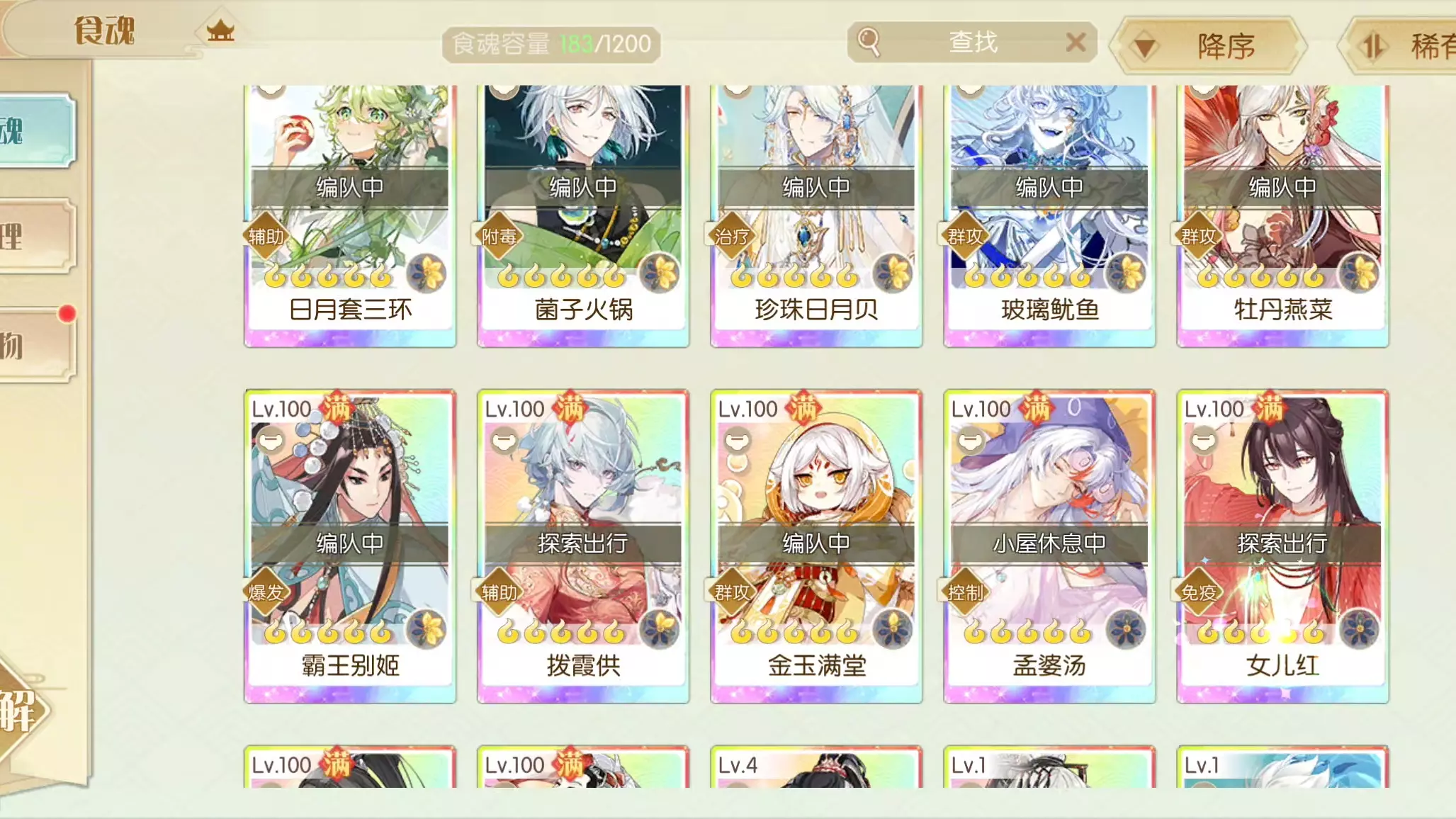Click 免疫 role badge on 女儿红
Screen dimensions: 1456x819
click(x=1198, y=592)
